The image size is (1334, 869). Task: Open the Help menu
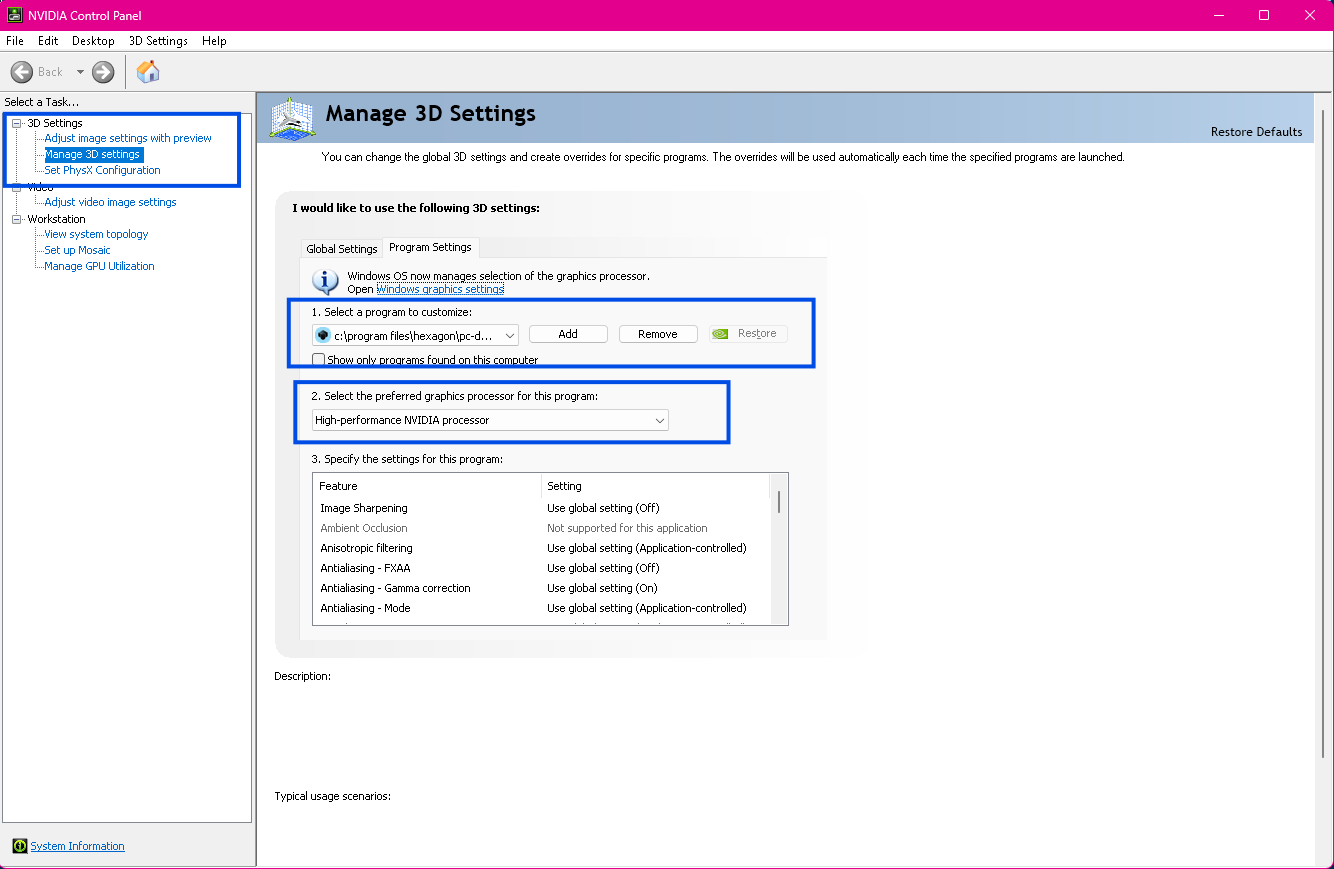click(214, 41)
